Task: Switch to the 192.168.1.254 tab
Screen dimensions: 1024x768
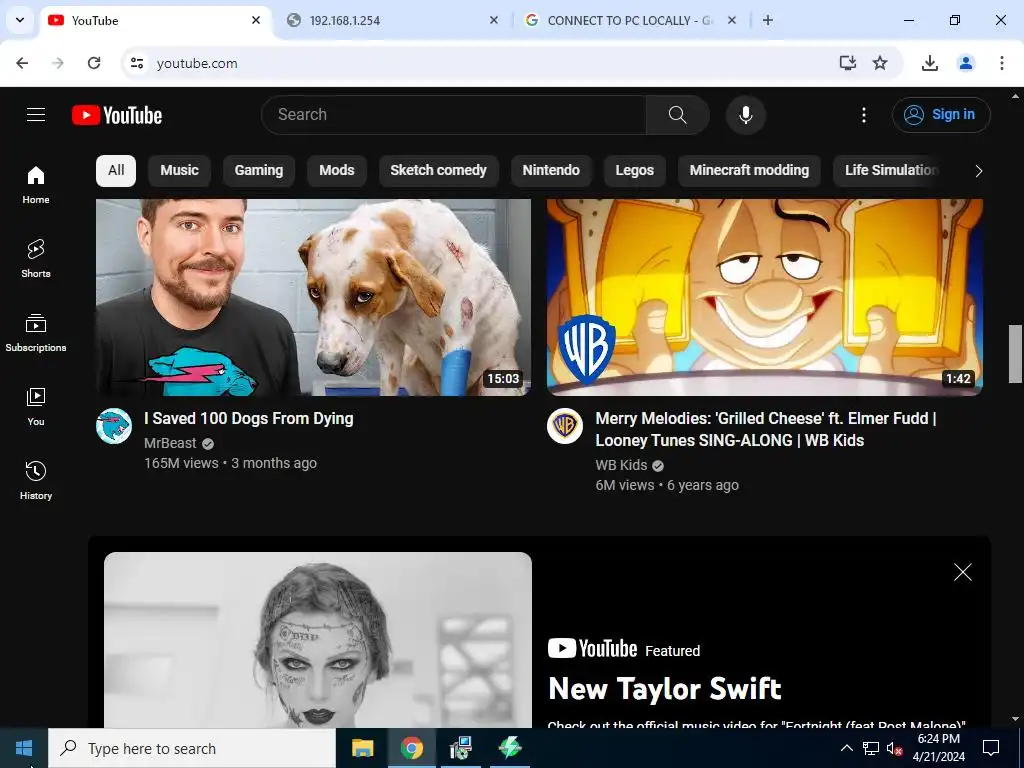Action: 392,20
